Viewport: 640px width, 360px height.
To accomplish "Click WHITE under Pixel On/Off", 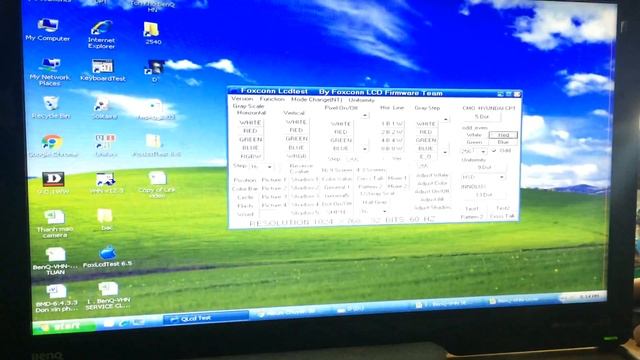I will pyautogui.click(x=341, y=124).
